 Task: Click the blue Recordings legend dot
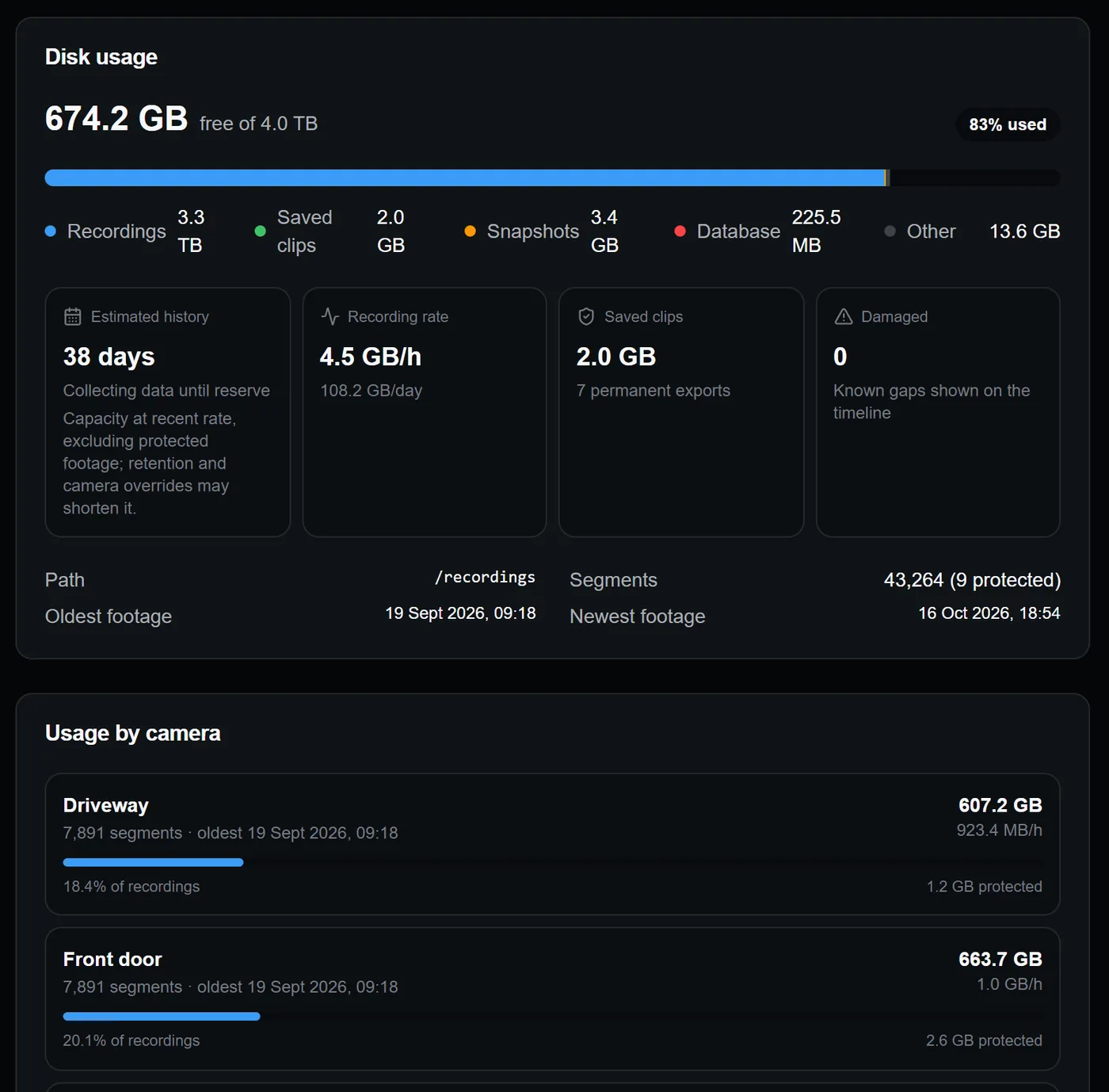click(x=51, y=231)
